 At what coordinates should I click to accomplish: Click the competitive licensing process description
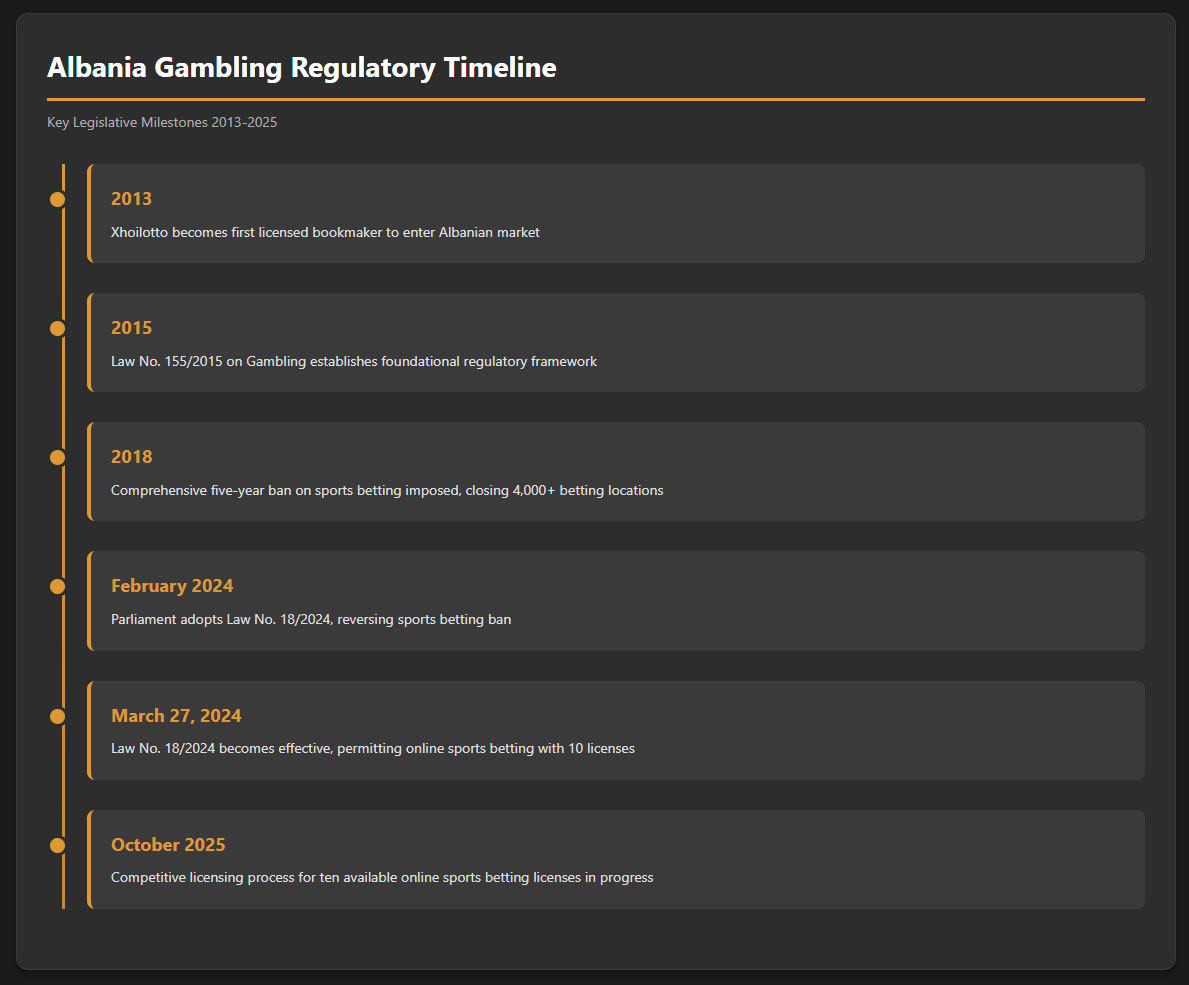click(382, 877)
